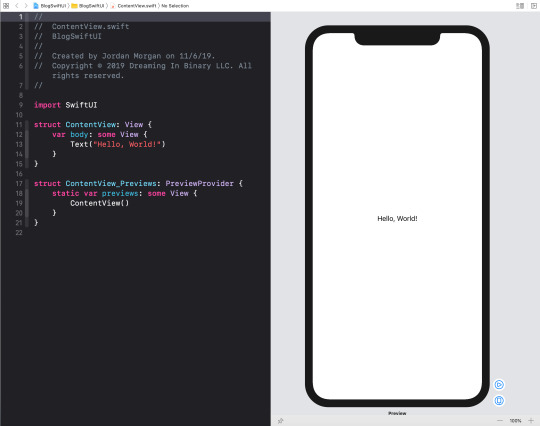Click line number 13 in the gutter
The height and width of the screenshot is (426, 540).
coord(19,144)
